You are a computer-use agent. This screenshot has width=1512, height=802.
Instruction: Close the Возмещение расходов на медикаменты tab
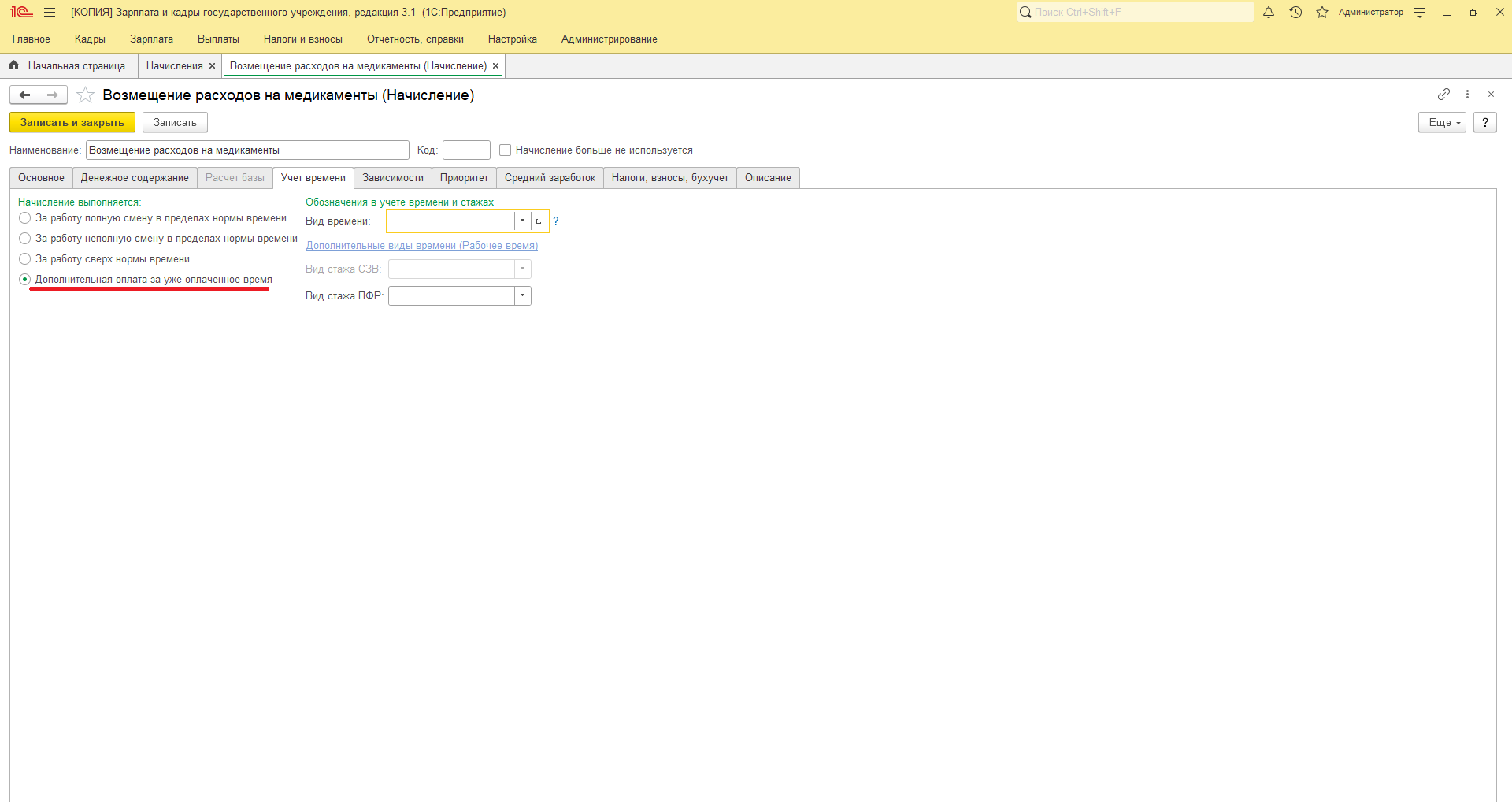pyautogui.click(x=495, y=66)
